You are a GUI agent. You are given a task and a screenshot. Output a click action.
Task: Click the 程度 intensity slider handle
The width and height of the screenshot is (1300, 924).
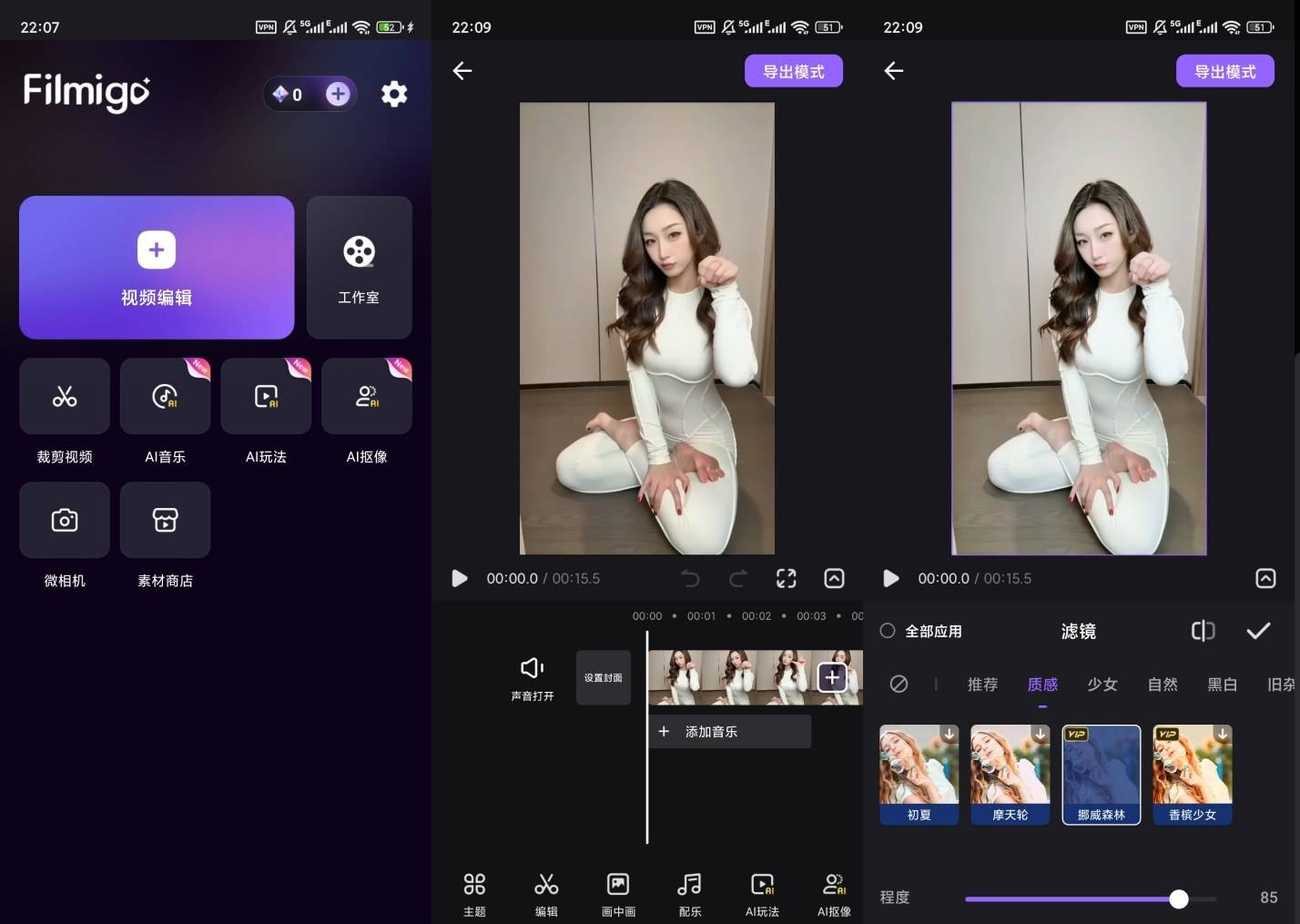click(1179, 899)
